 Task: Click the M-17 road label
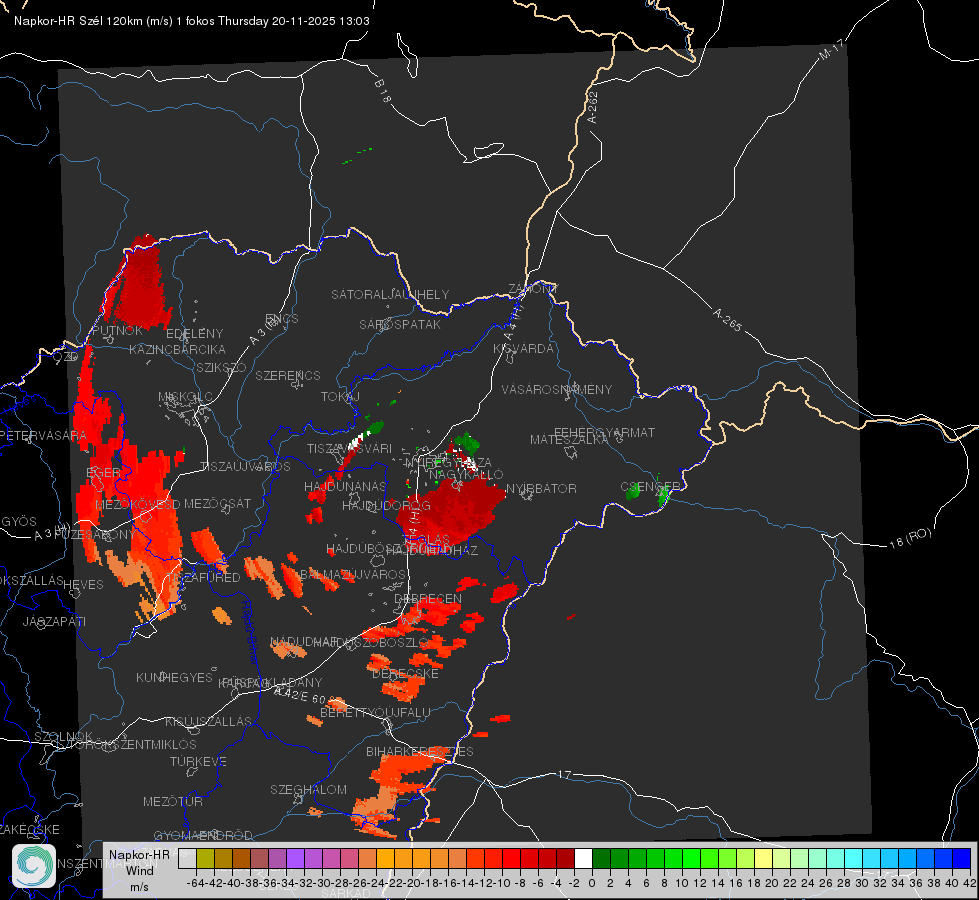click(x=831, y=49)
